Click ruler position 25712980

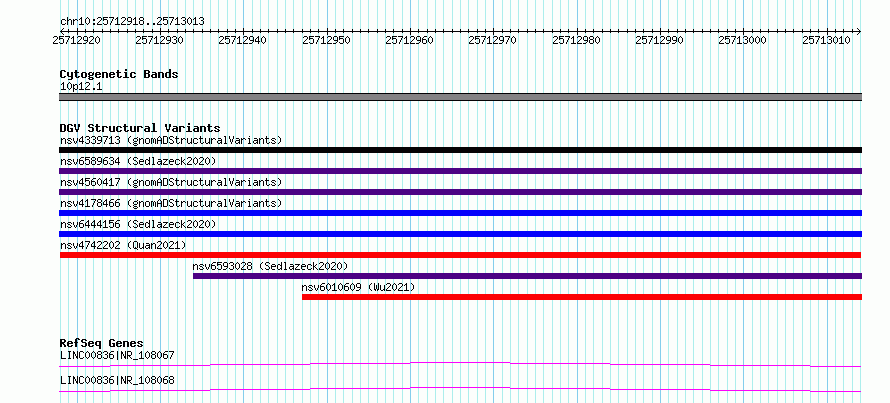(576, 40)
